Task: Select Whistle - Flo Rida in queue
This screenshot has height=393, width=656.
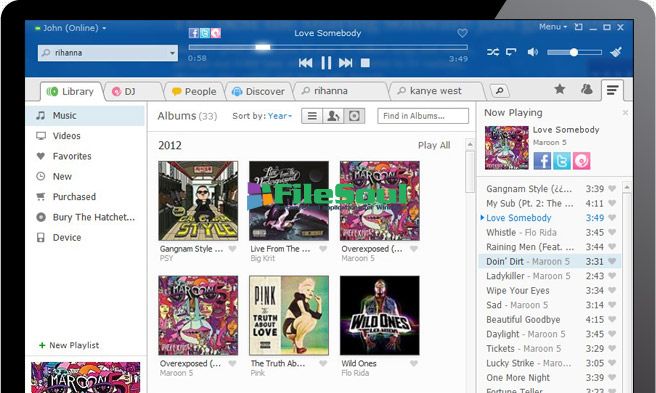Action: point(550,232)
